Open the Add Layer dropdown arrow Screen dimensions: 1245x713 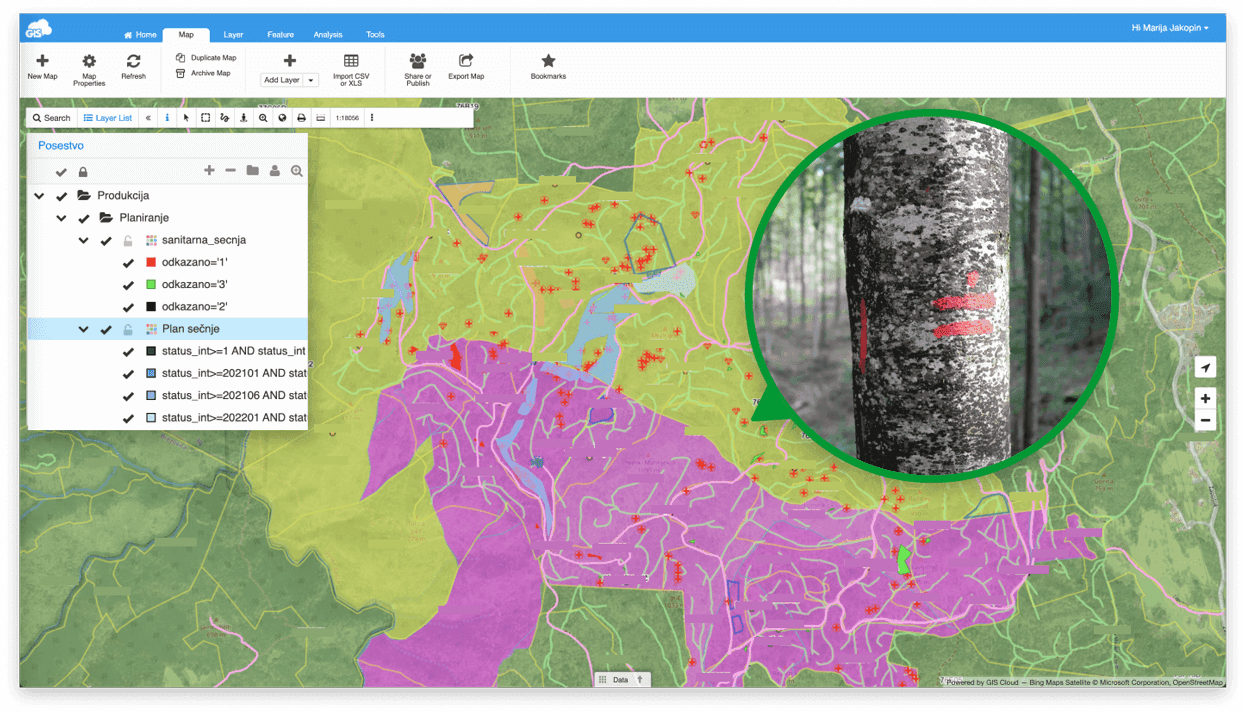[311, 80]
